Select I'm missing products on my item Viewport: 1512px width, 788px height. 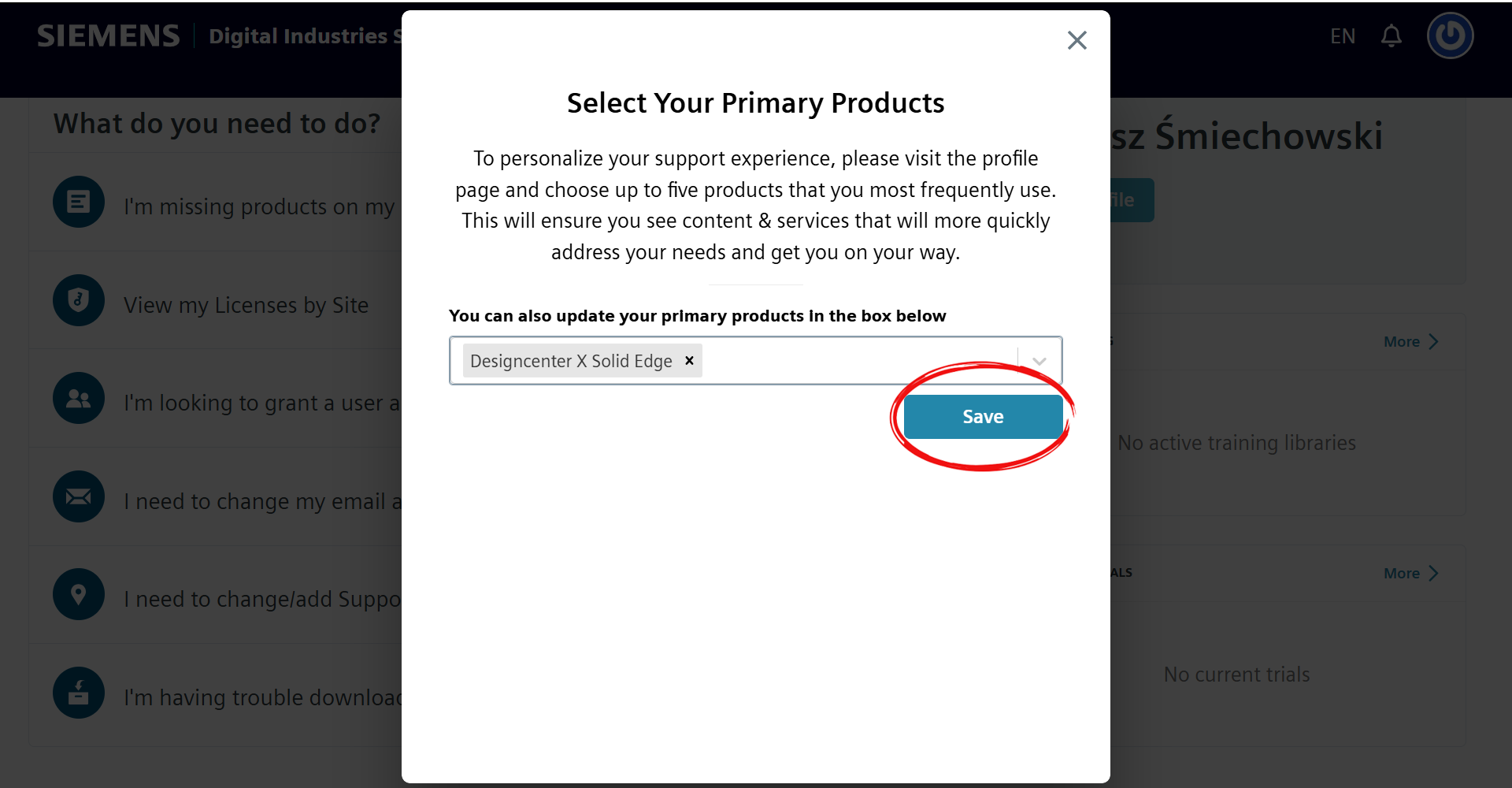click(x=259, y=206)
